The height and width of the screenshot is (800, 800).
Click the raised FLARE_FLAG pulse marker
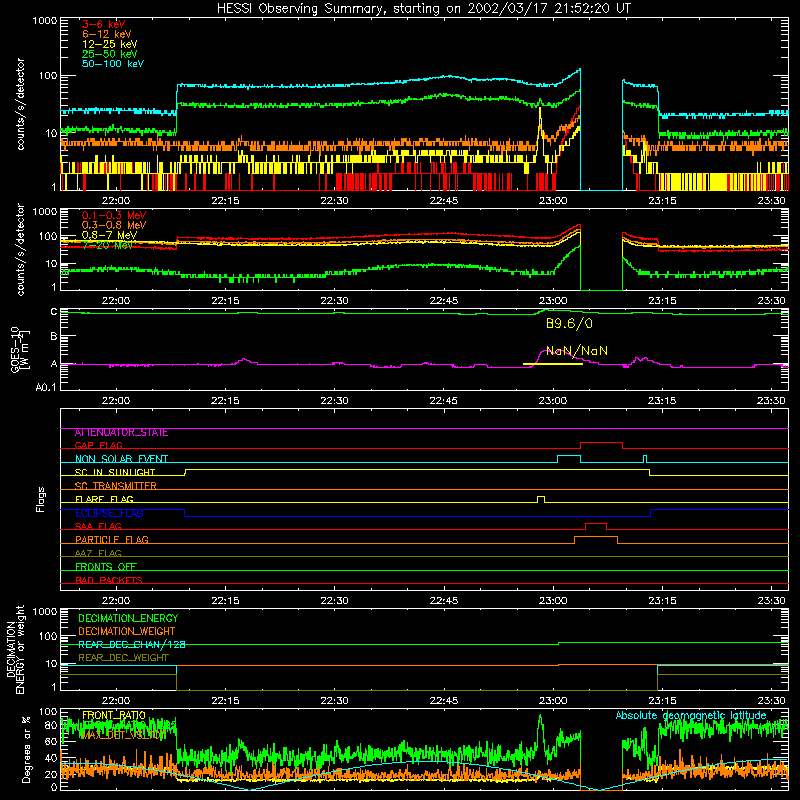coord(541,498)
